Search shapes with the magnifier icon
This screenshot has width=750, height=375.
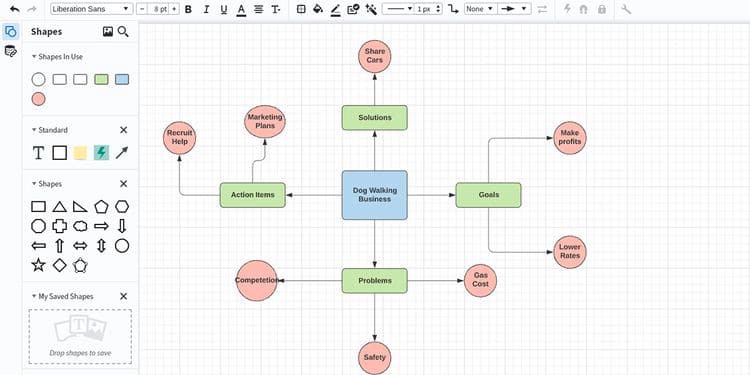(x=123, y=32)
